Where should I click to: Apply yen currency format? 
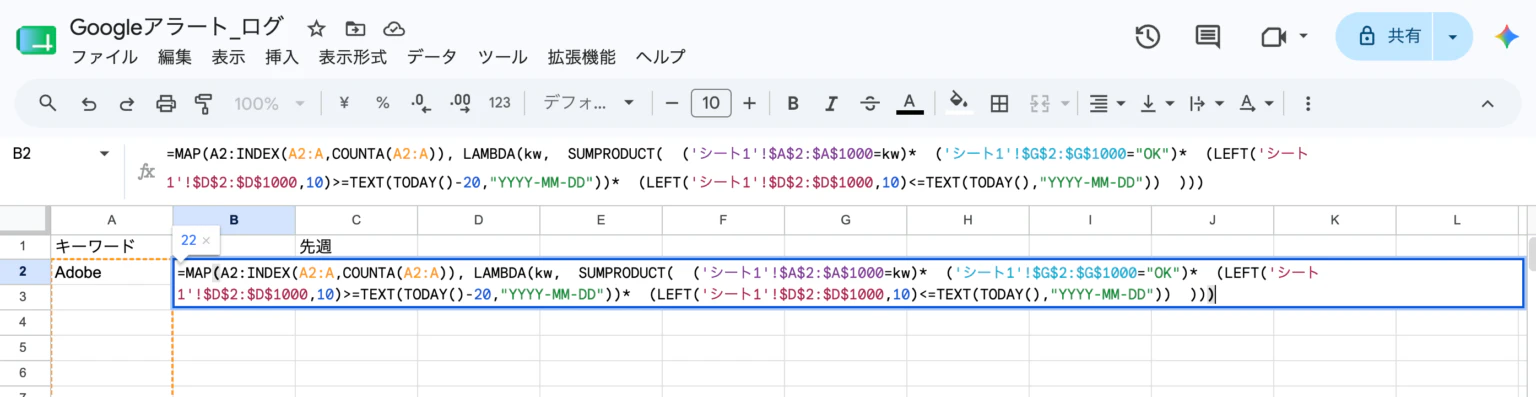coord(345,103)
